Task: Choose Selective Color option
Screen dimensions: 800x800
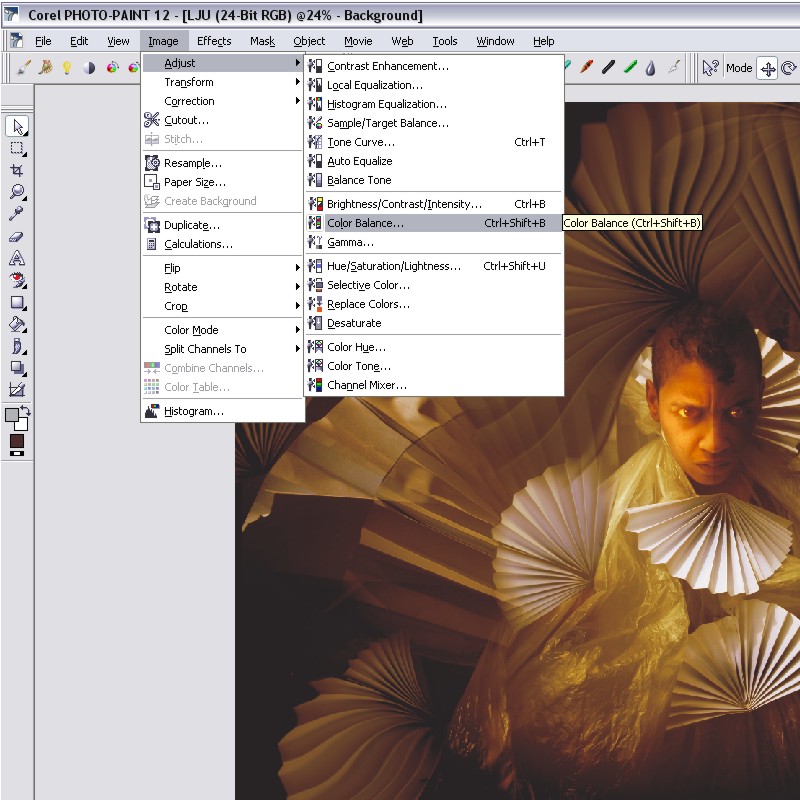Action: (x=434, y=285)
